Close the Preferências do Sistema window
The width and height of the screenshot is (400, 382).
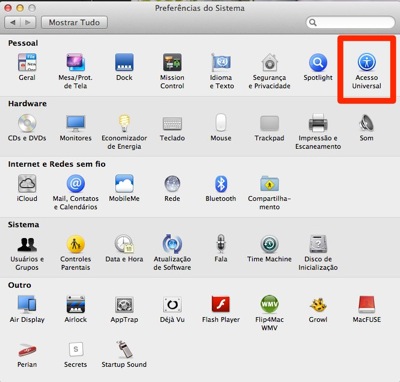(x=8, y=8)
